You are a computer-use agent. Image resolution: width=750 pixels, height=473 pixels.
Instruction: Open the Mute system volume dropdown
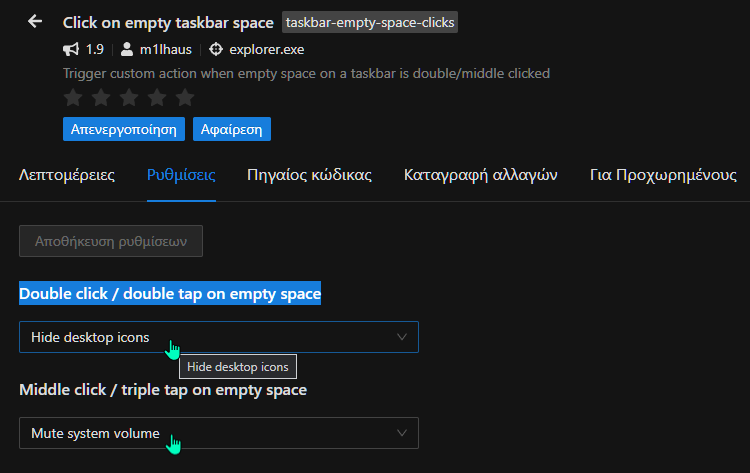tap(219, 433)
